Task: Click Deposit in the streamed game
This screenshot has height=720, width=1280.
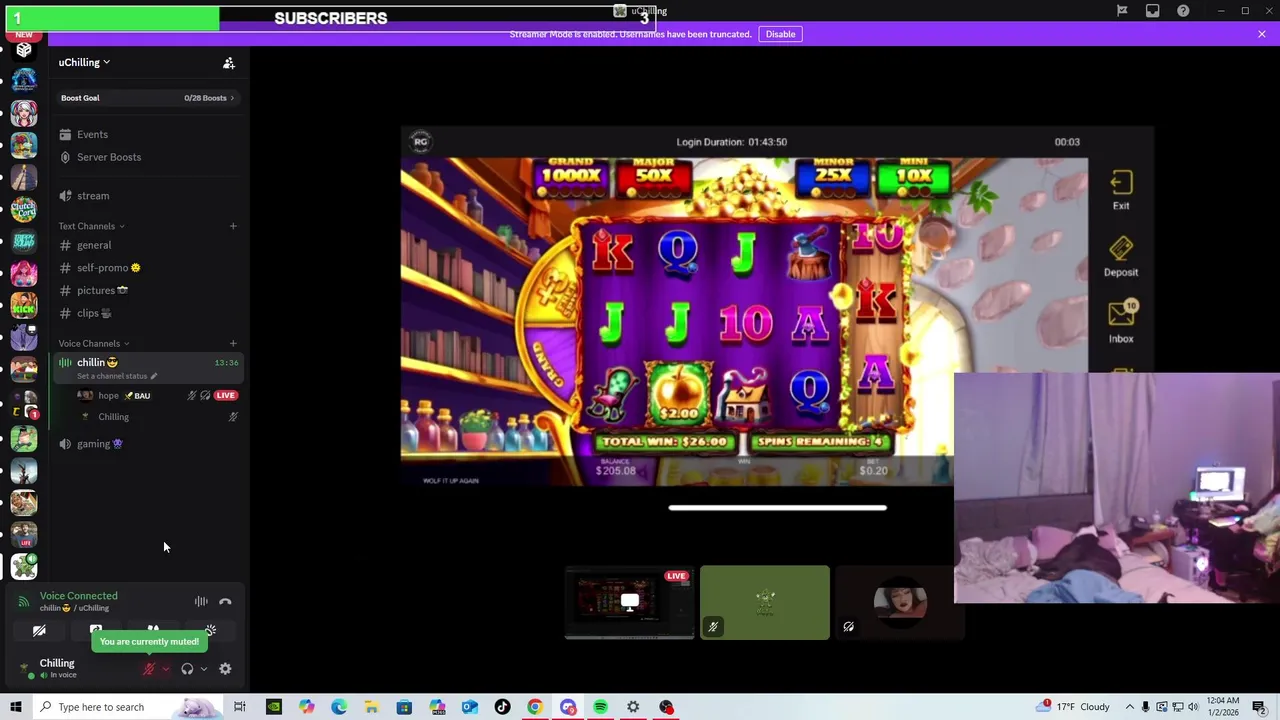Action: (x=1121, y=257)
